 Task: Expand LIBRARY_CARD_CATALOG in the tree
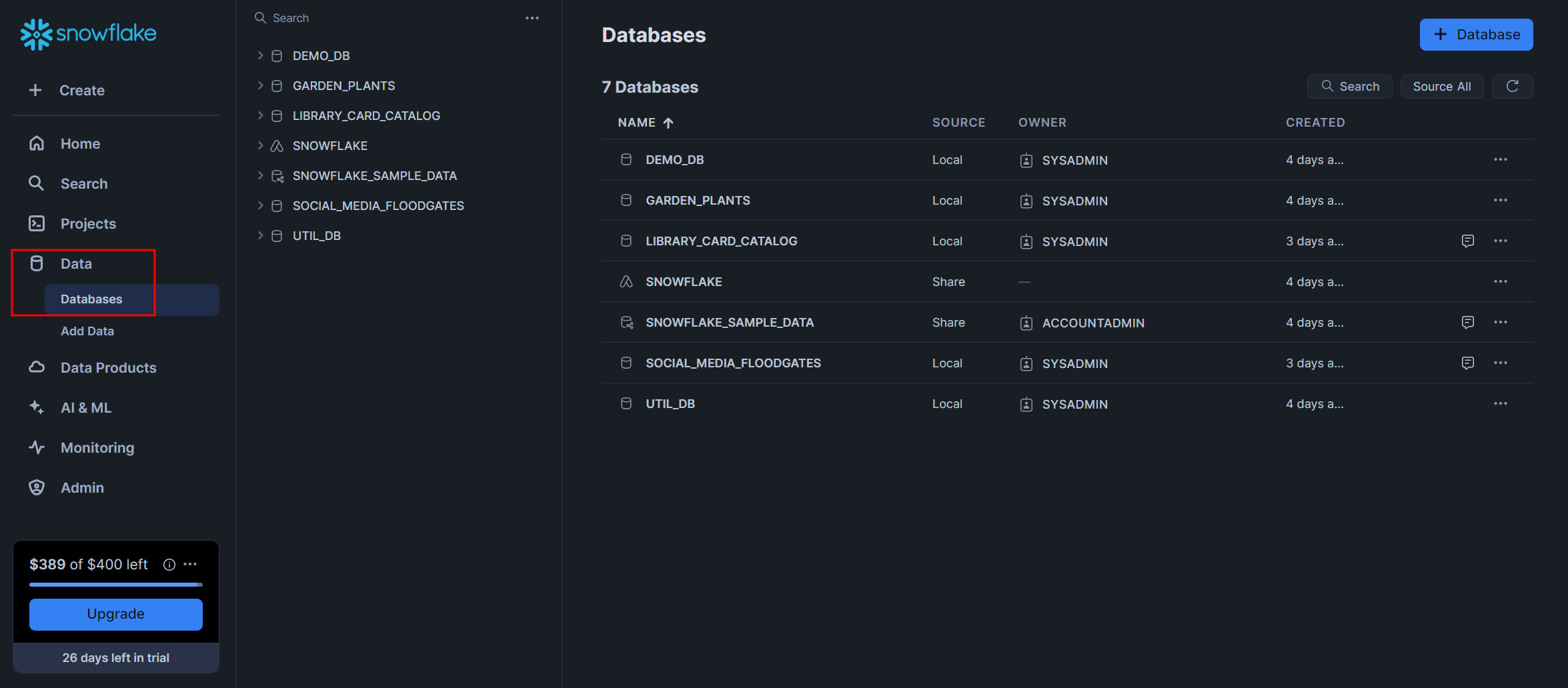click(x=260, y=116)
